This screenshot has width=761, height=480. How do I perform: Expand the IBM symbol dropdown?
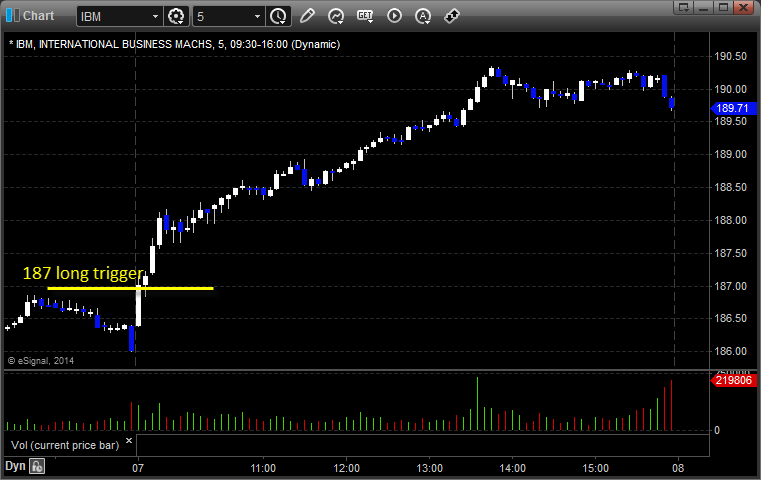pyautogui.click(x=155, y=17)
